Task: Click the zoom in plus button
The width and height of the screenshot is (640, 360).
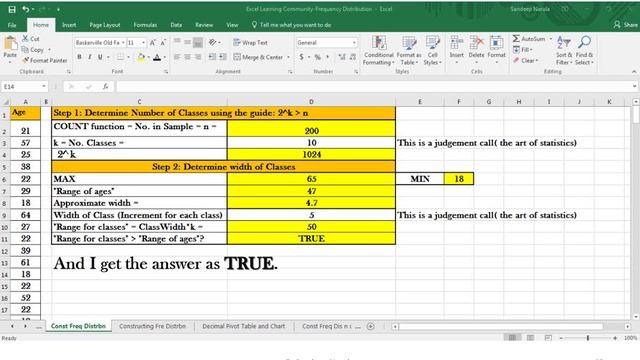Action: (615, 338)
